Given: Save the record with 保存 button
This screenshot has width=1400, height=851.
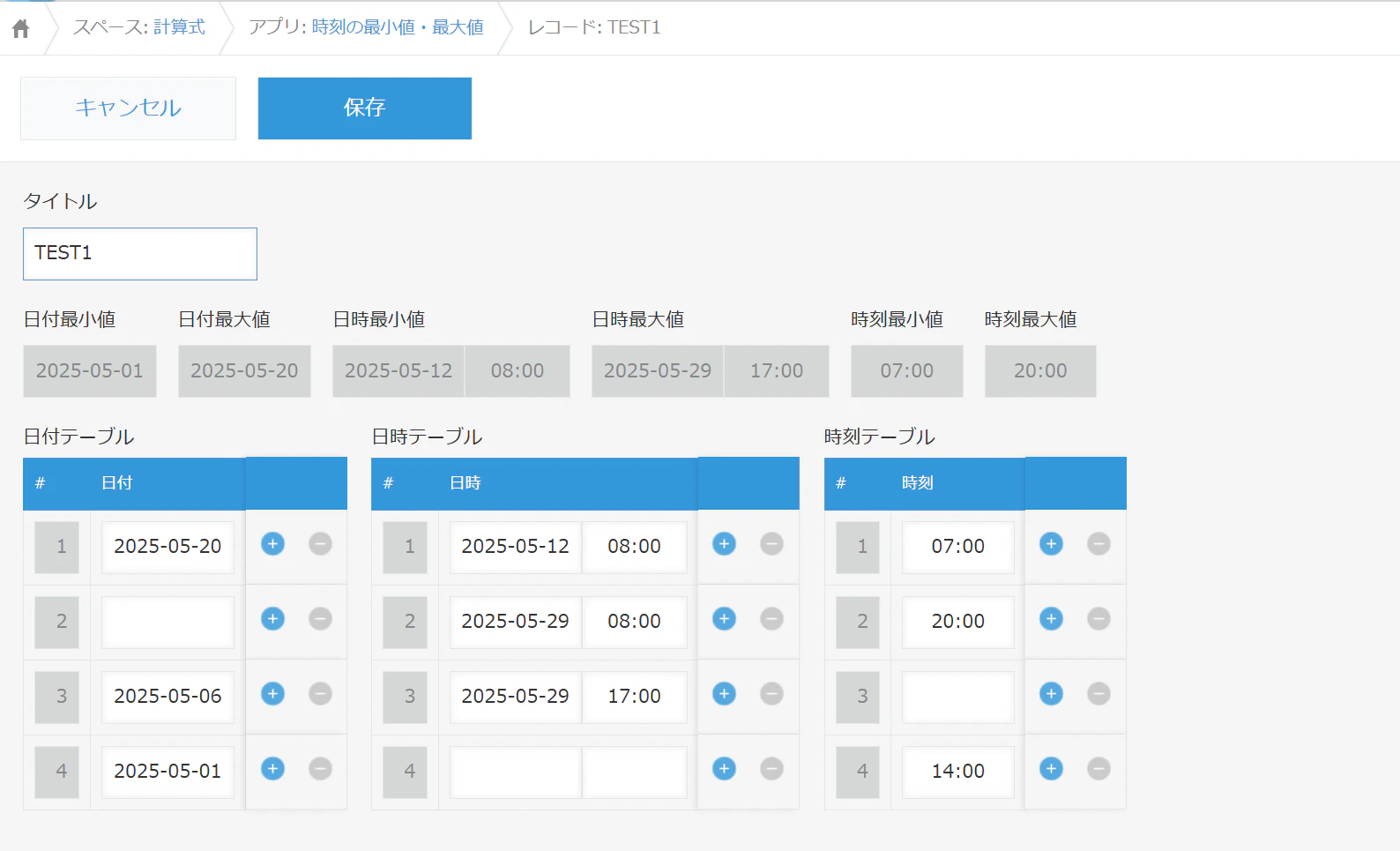Looking at the screenshot, I should (365, 108).
